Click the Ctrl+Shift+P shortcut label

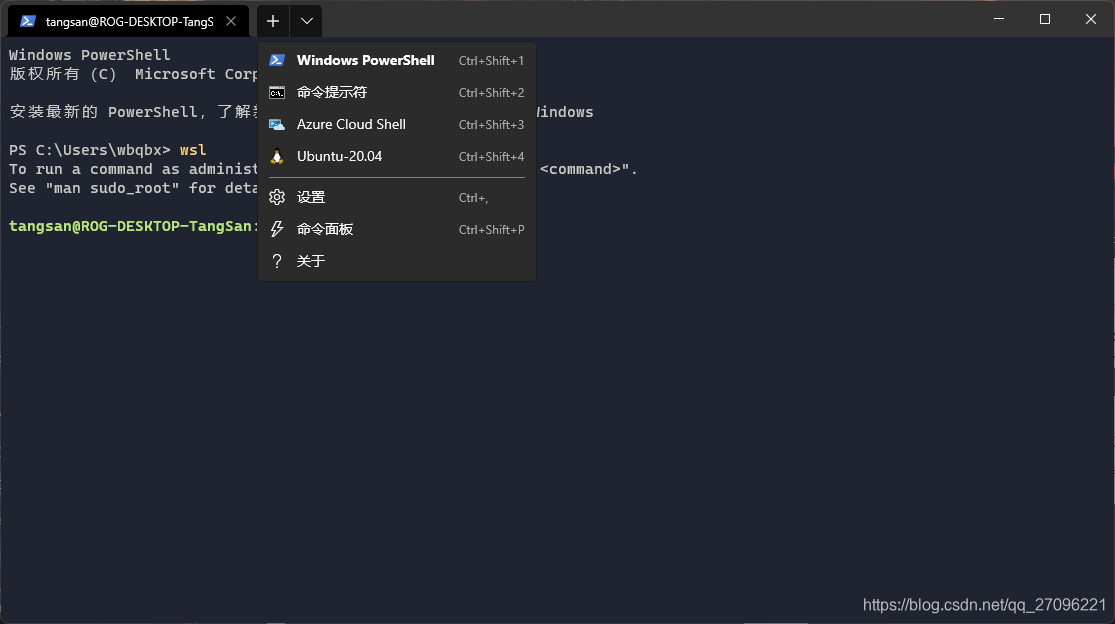(491, 230)
